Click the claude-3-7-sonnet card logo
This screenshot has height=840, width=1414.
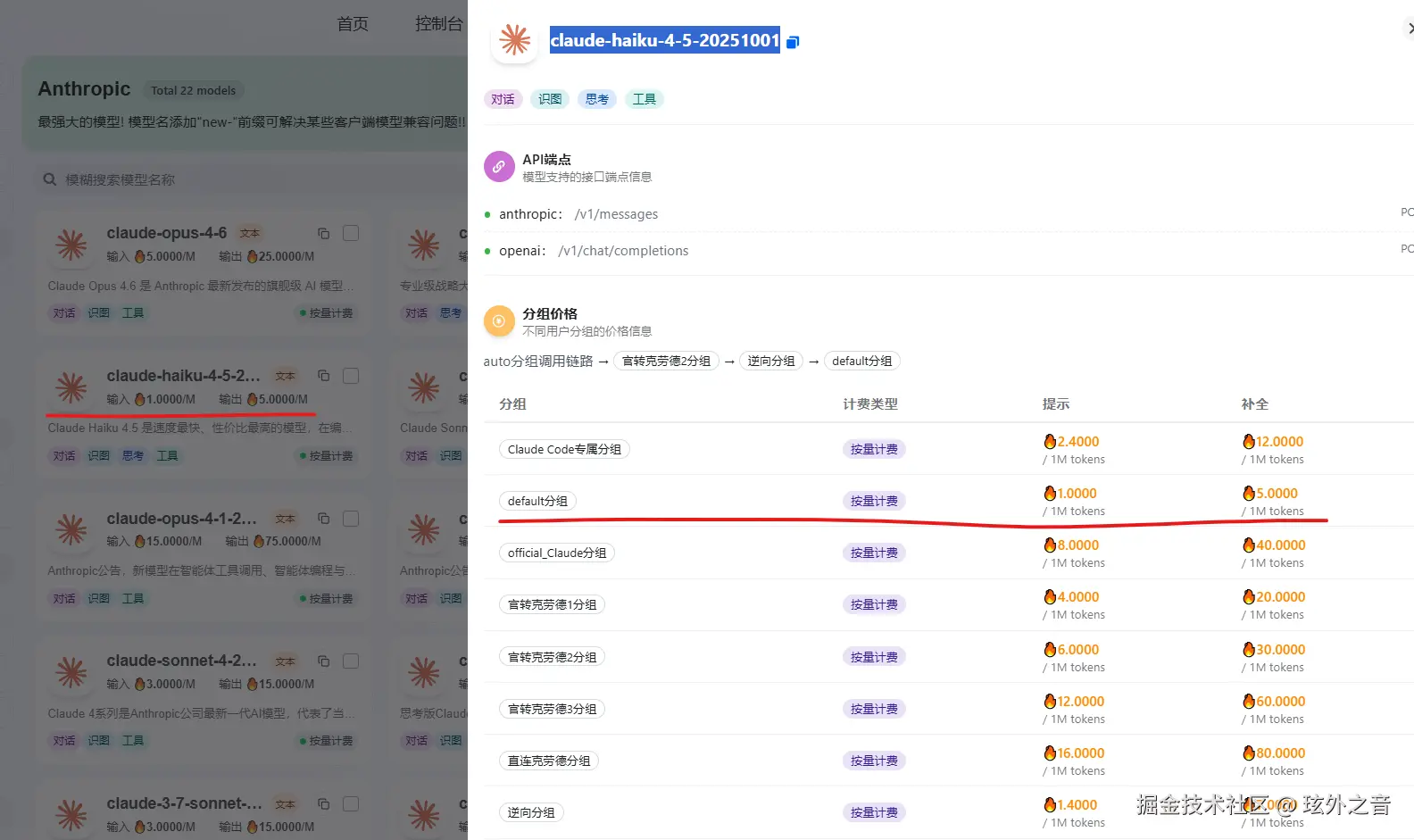point(71,815)
